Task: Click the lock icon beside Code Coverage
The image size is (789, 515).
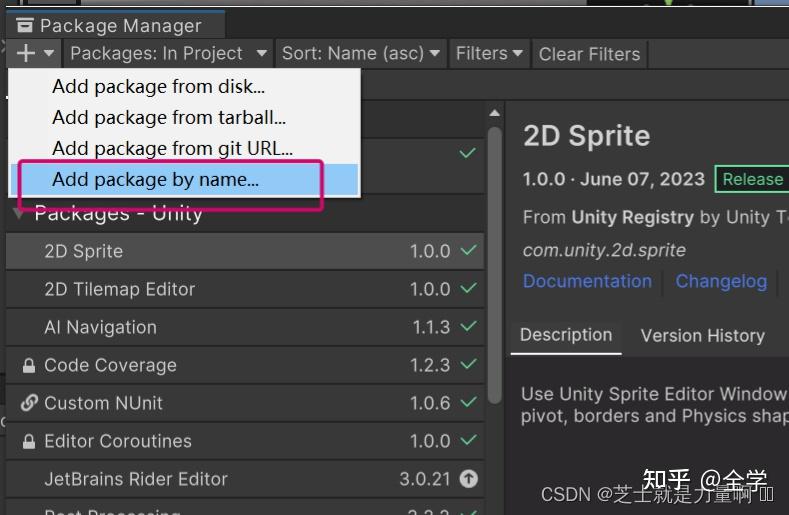Action: 29,365
